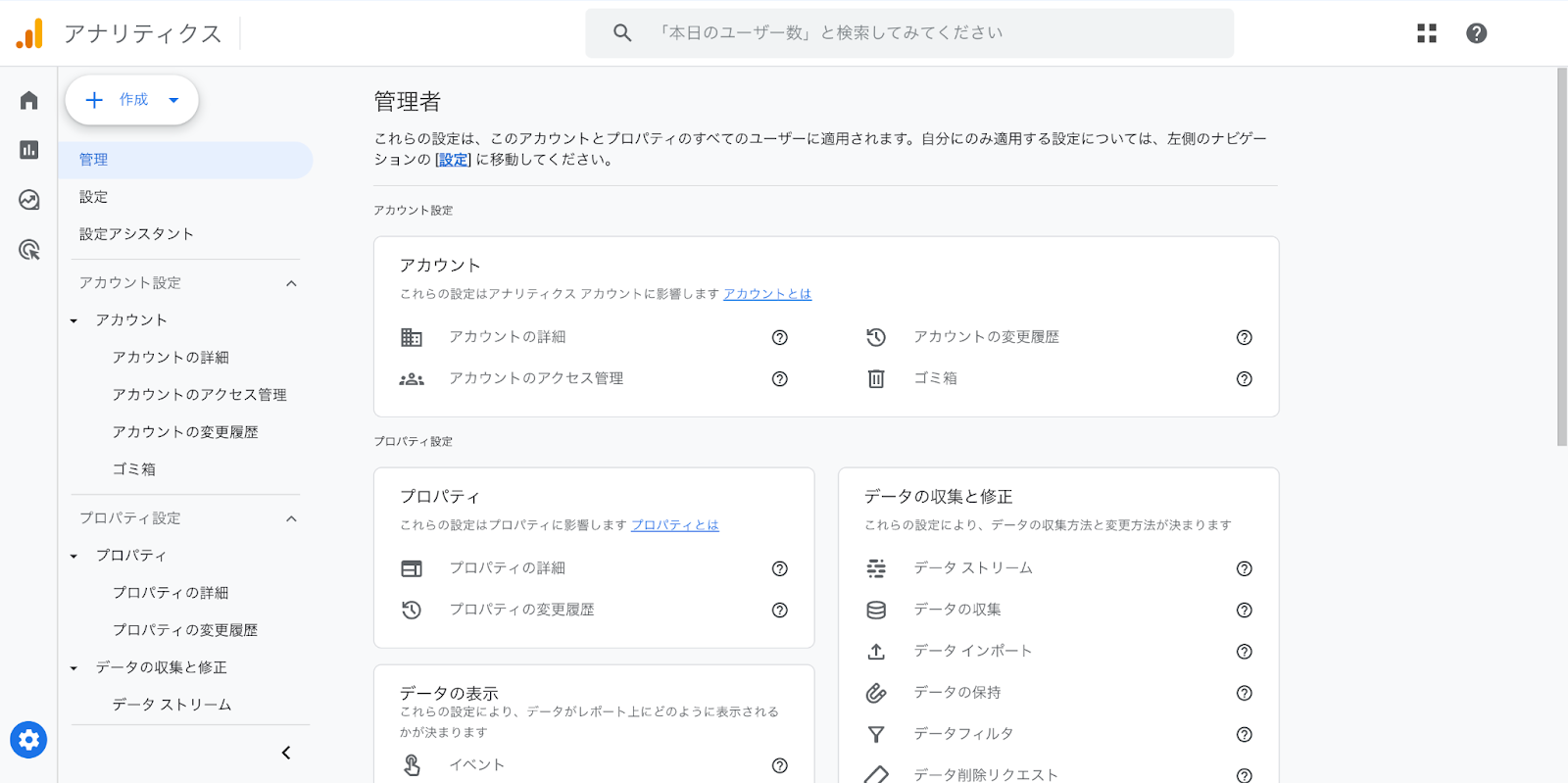Screen dimensions: 1568x783
Task: Follow the アカウントとは link
Action: 767,294
